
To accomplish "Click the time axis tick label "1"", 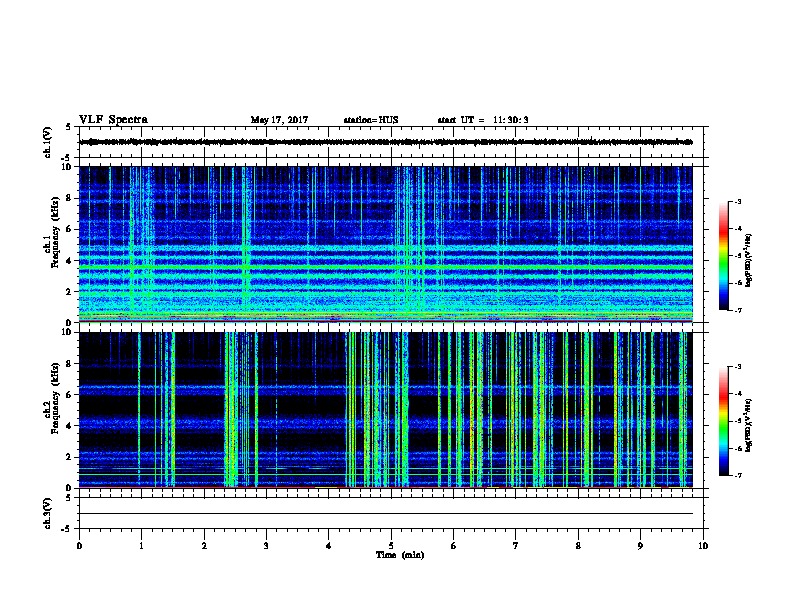I will coord(141,546).
